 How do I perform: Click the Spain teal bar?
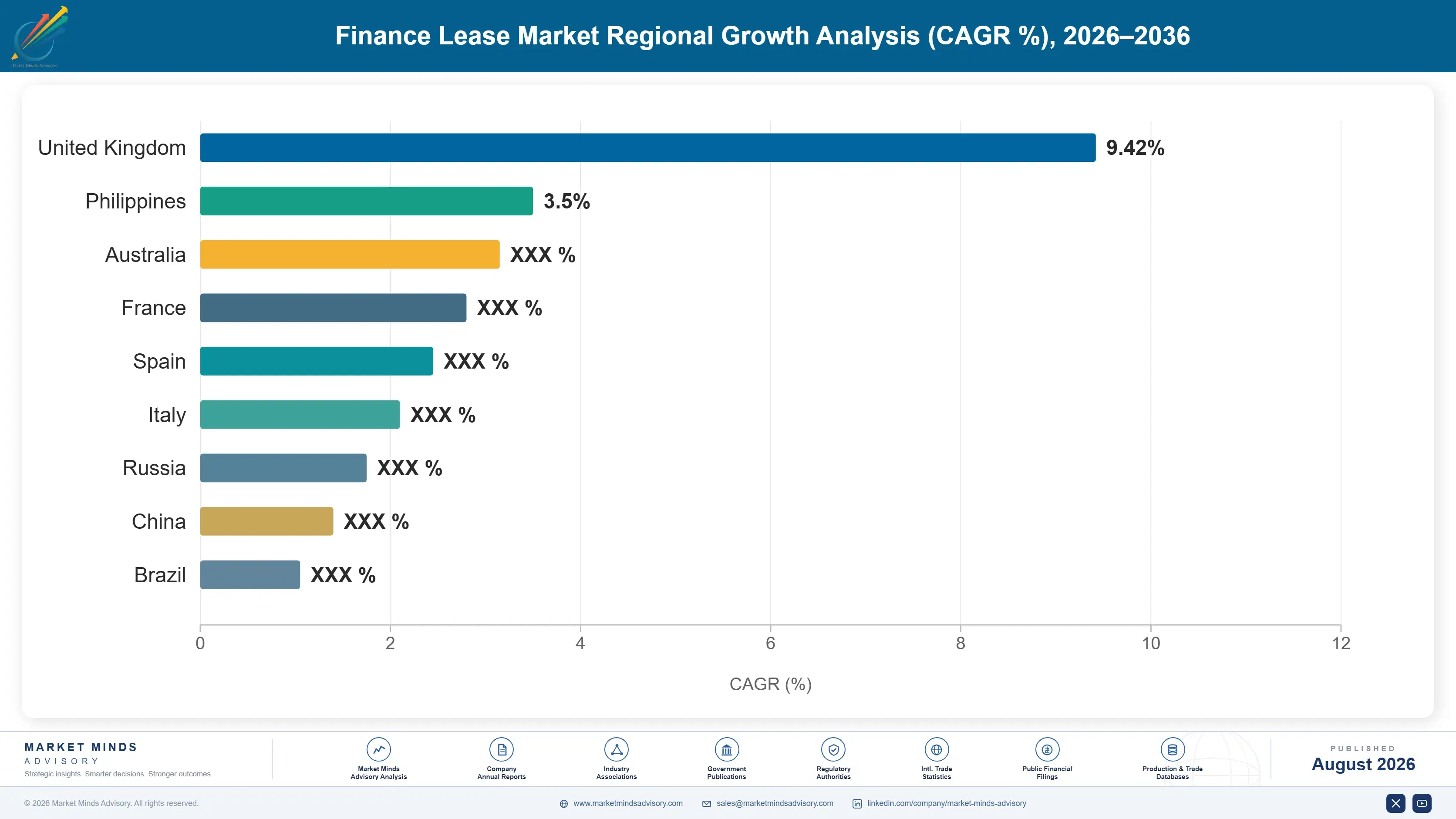click(317, 361)
